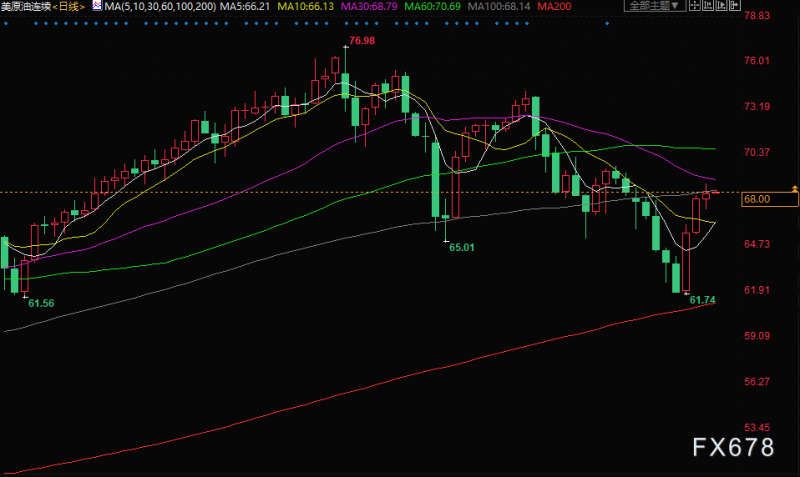The height and width of the screenshot is (477, 800).
Task: Click the range measurement tool icon
Action: pos(708,6)
